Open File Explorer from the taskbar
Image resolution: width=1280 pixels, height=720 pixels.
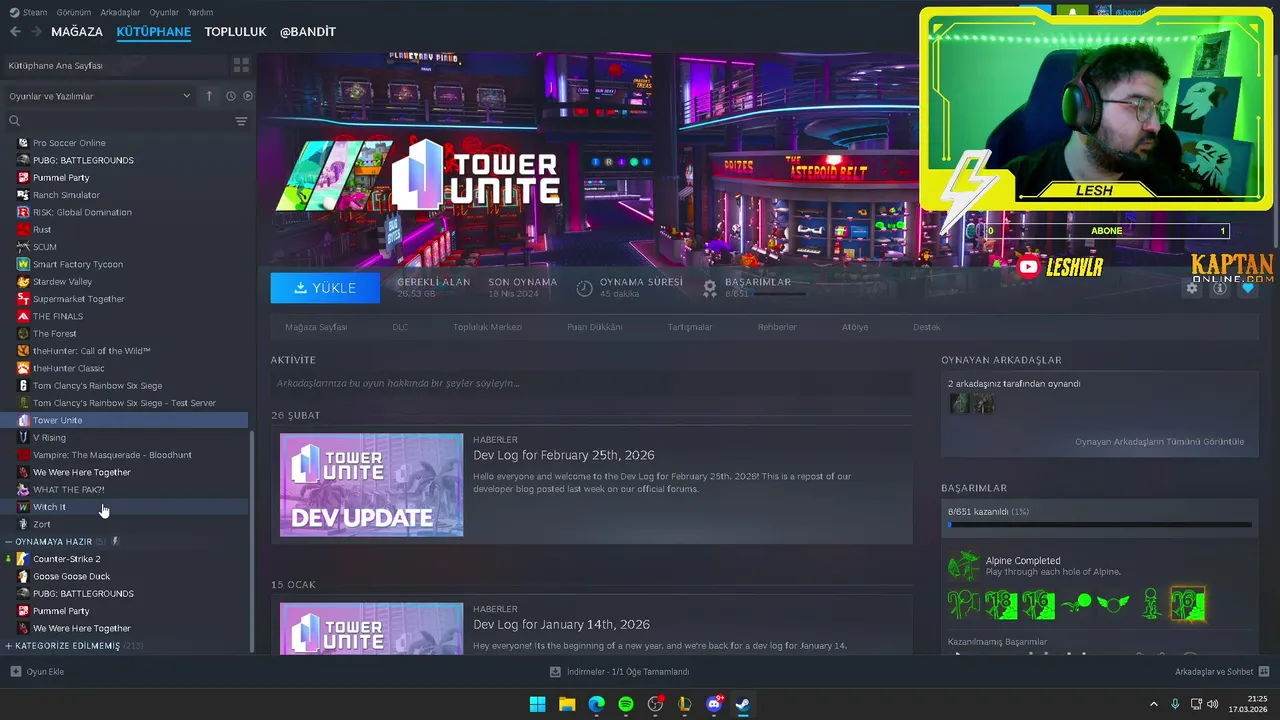(x=567, y=704)
